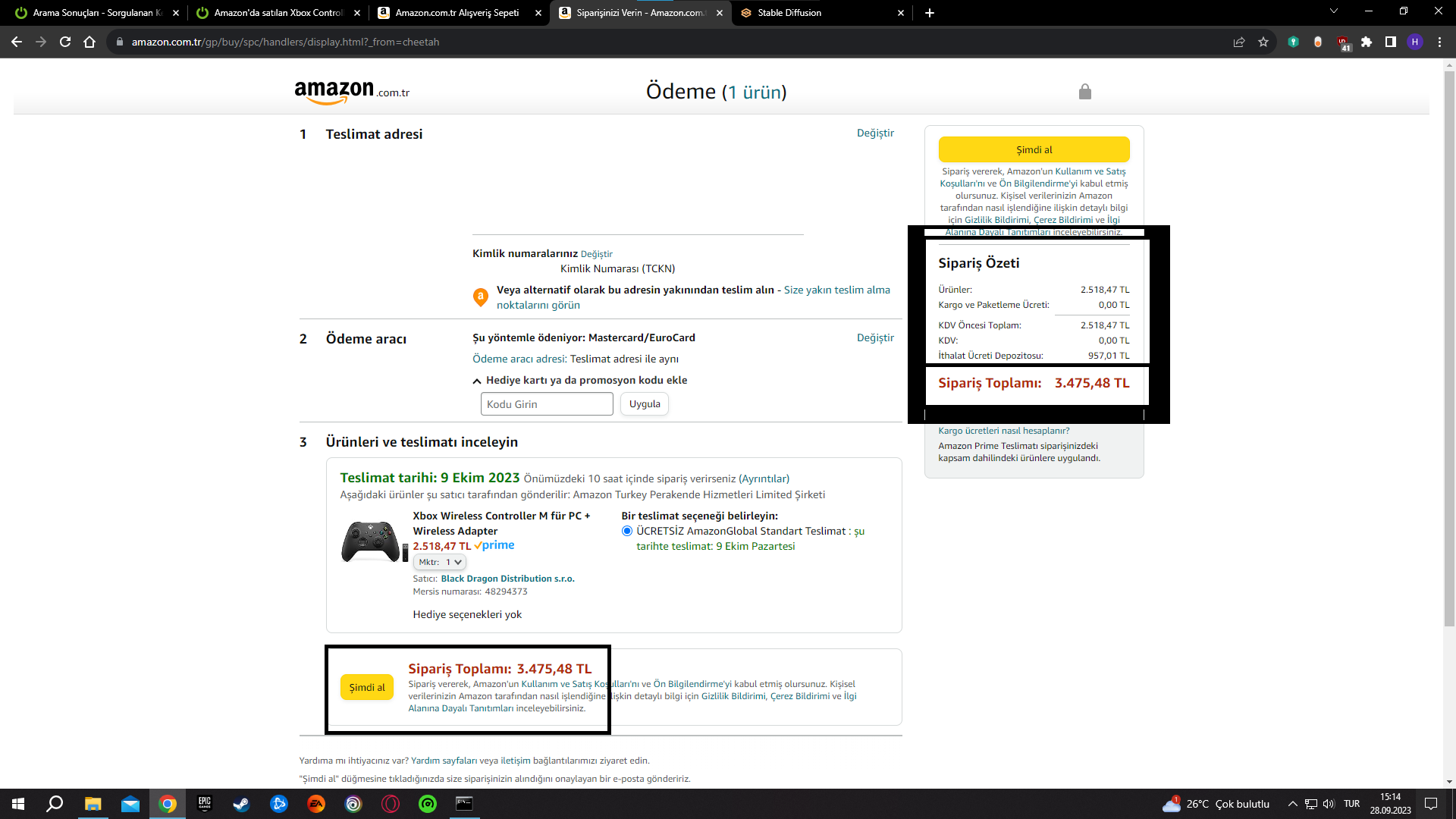Open Chrome side panel icon

tap(1391, 42)
